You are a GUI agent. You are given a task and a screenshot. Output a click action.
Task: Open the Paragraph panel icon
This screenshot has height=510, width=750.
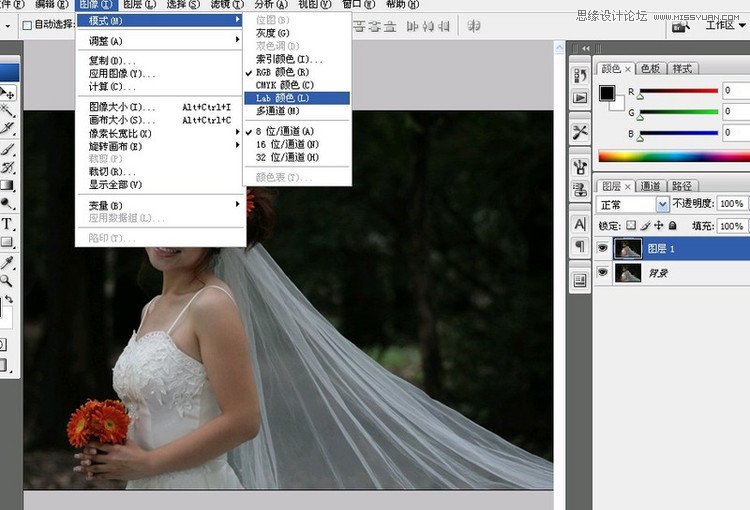pos(580,246)
